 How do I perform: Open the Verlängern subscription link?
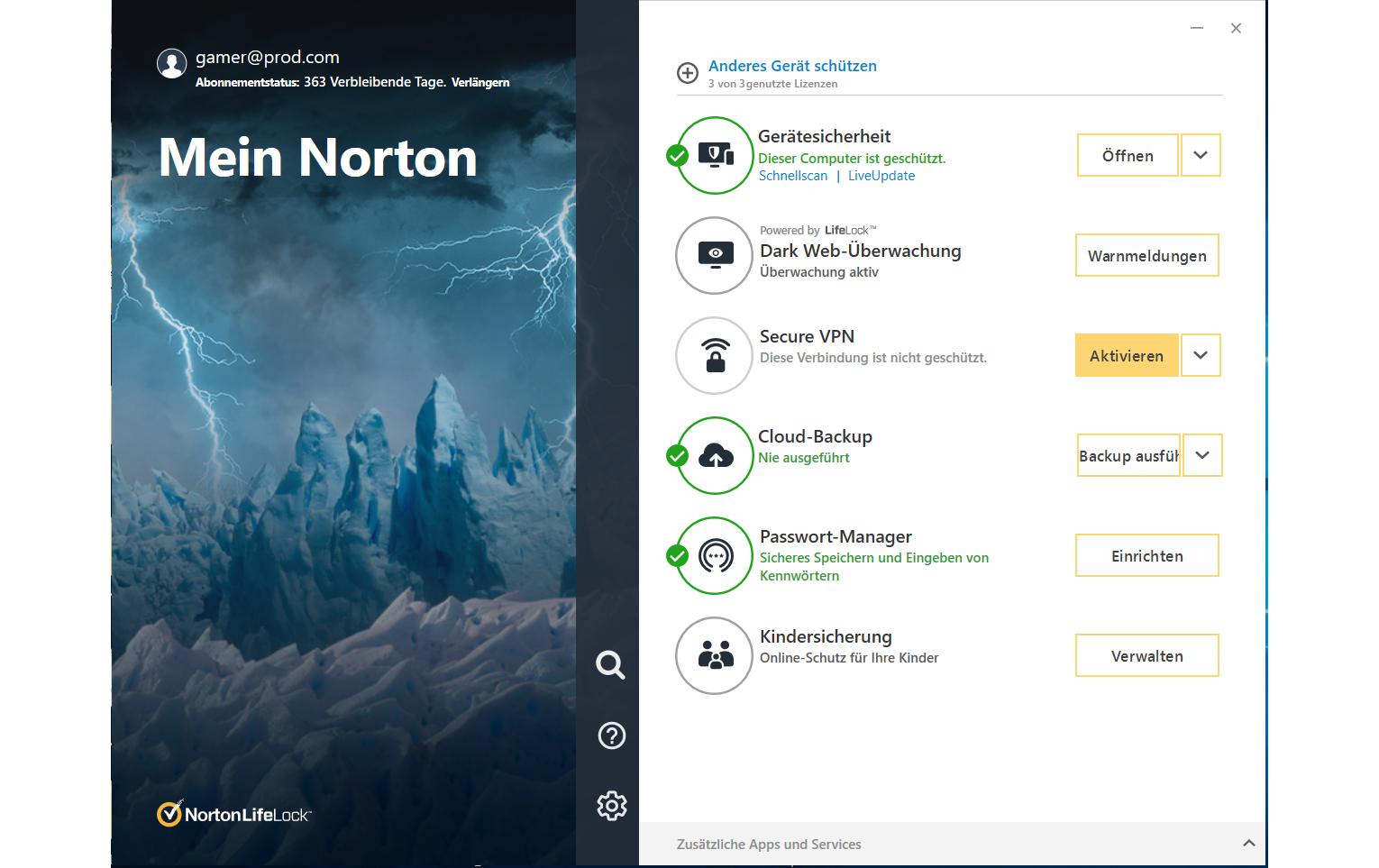pyautogui.click(x=479, y=82)
